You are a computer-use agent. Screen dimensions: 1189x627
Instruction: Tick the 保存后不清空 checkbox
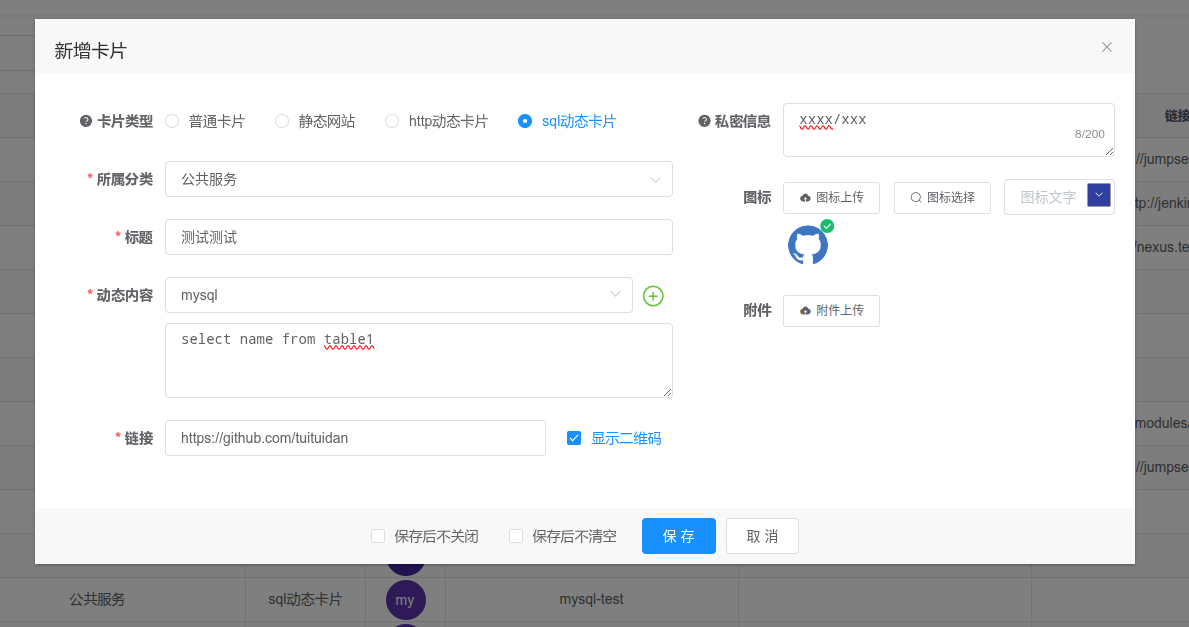[516, 536]
